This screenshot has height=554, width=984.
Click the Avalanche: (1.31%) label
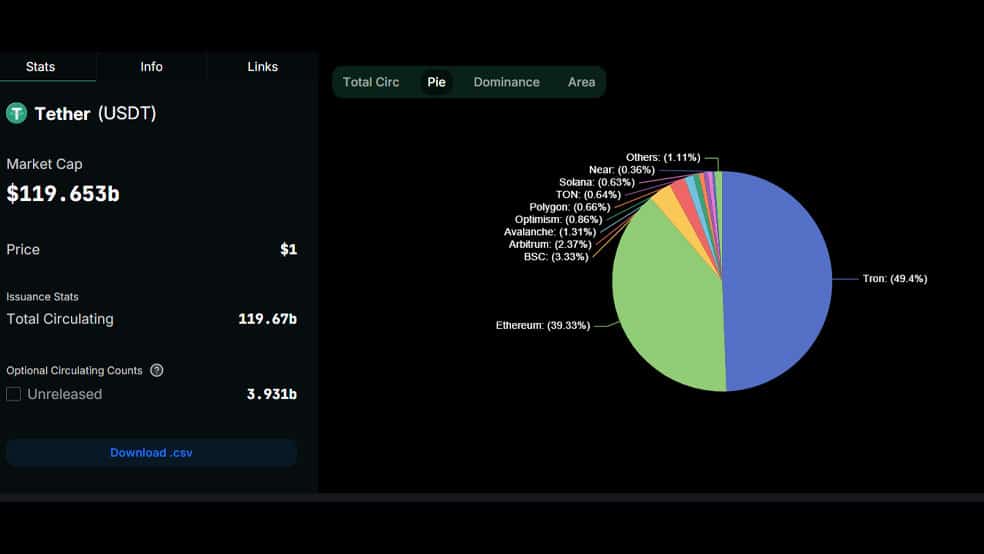pyautogui.click(x=550, y=232)
